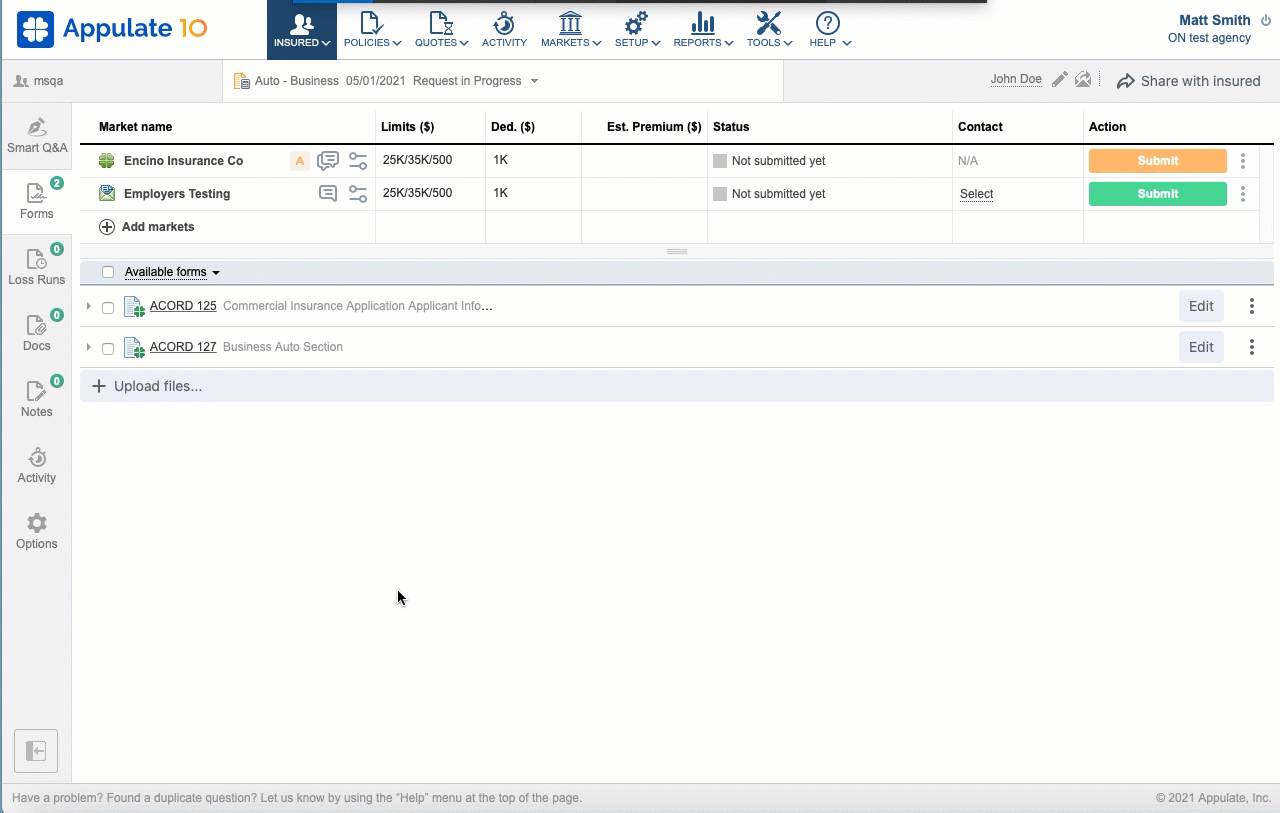Screen dimensions: 1280x813
Task: Open the settings sliders for Employers Testing
Action: coord(358,194)
